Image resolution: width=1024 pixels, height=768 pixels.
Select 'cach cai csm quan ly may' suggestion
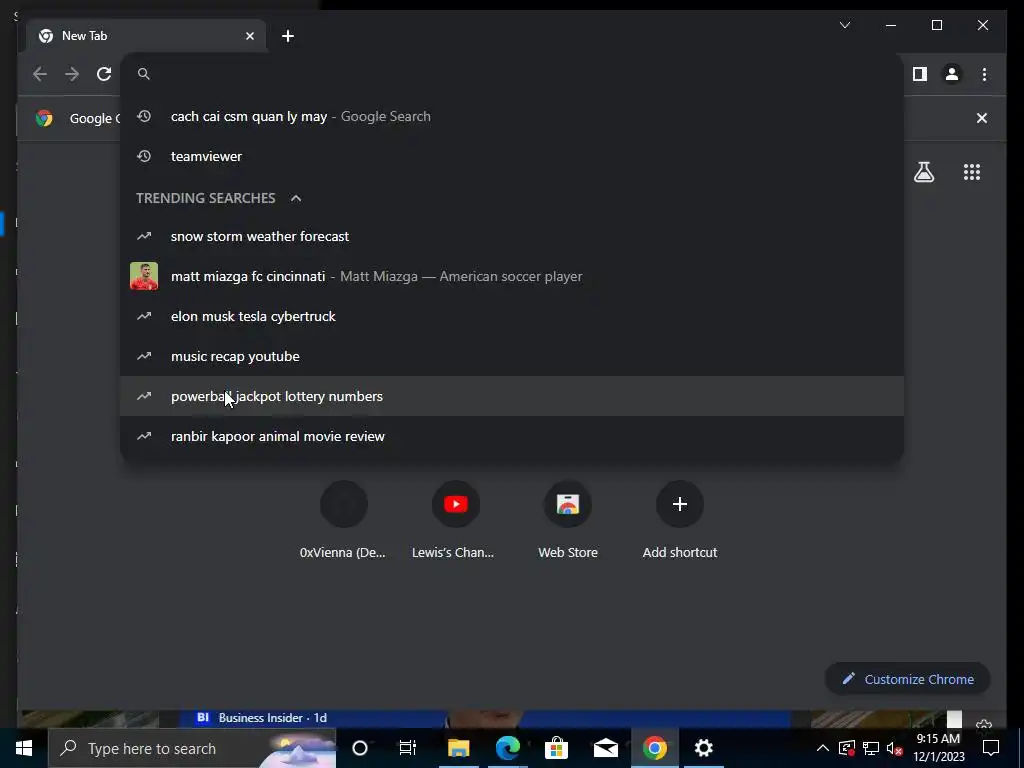point(512,116)
